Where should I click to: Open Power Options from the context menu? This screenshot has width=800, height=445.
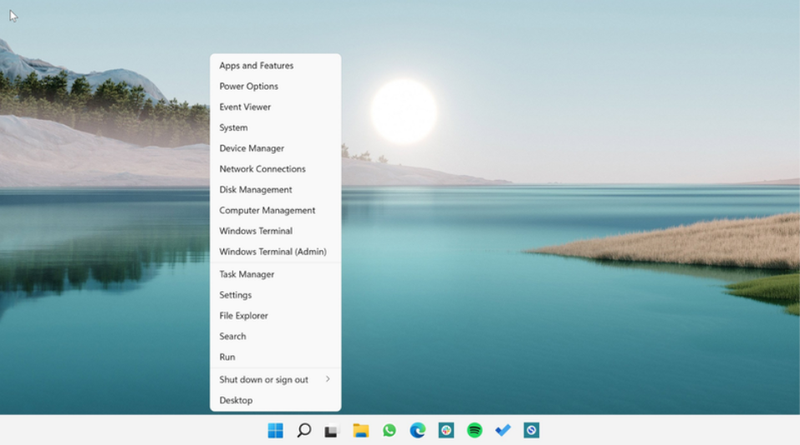tap(248, 87)
